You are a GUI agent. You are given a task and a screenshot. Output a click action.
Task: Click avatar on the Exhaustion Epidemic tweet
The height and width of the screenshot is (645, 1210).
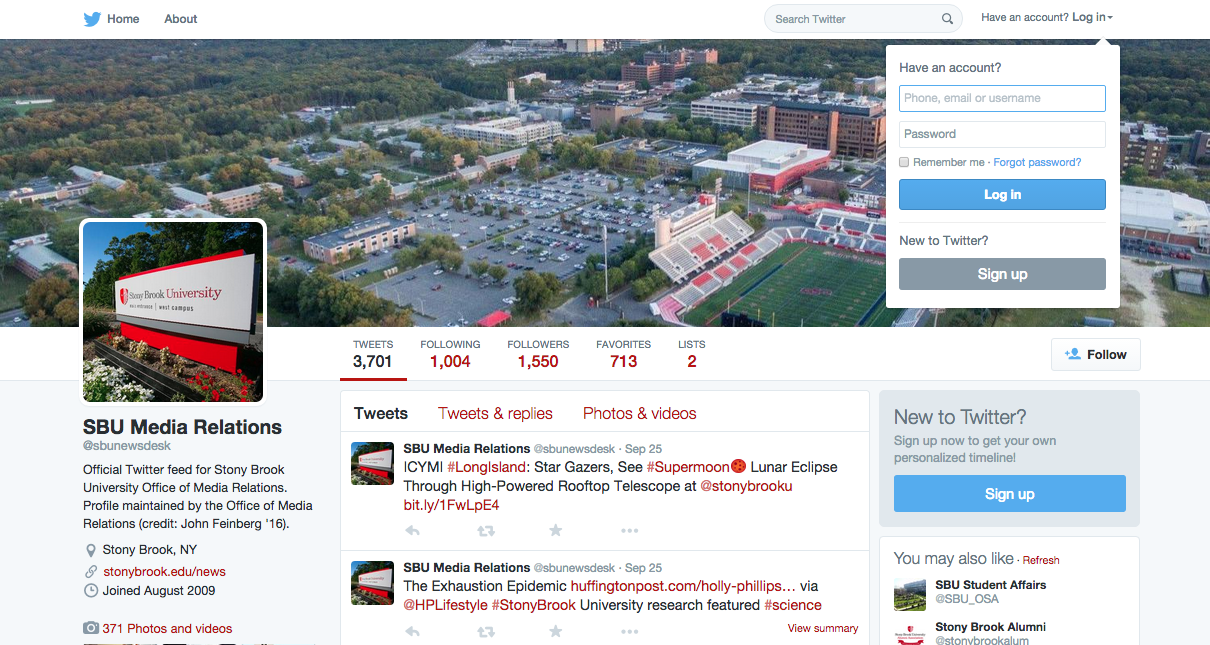coord(372,583)
